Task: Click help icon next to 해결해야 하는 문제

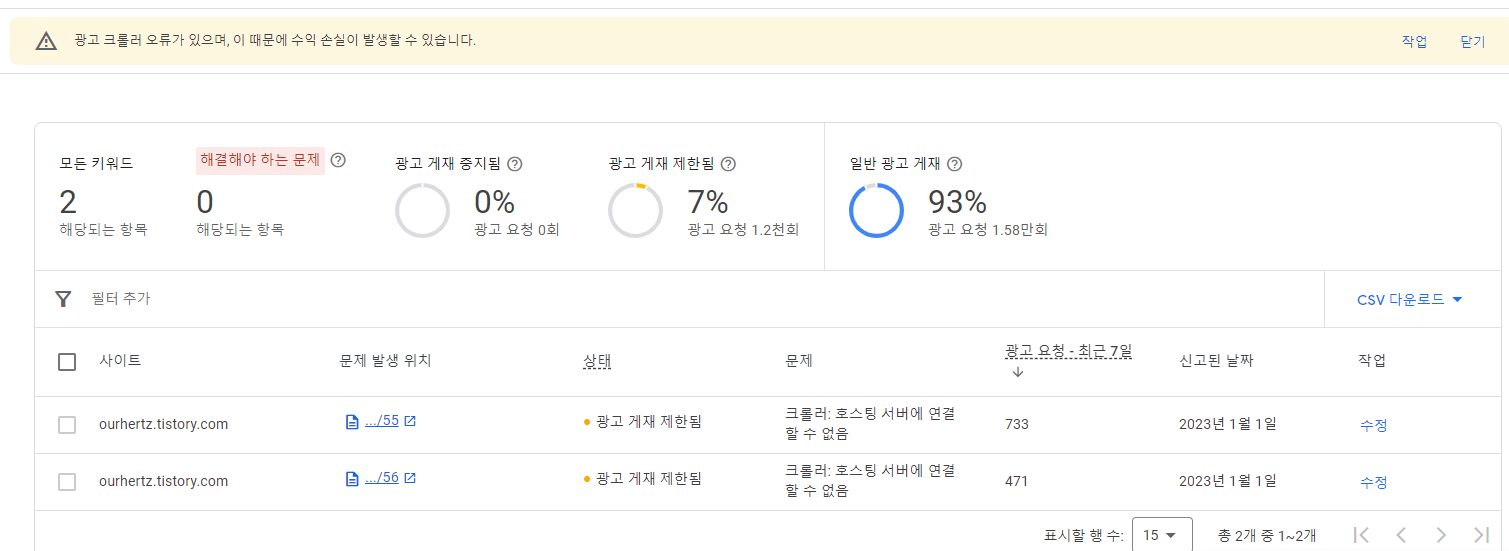Action: (x=338, y=160)
